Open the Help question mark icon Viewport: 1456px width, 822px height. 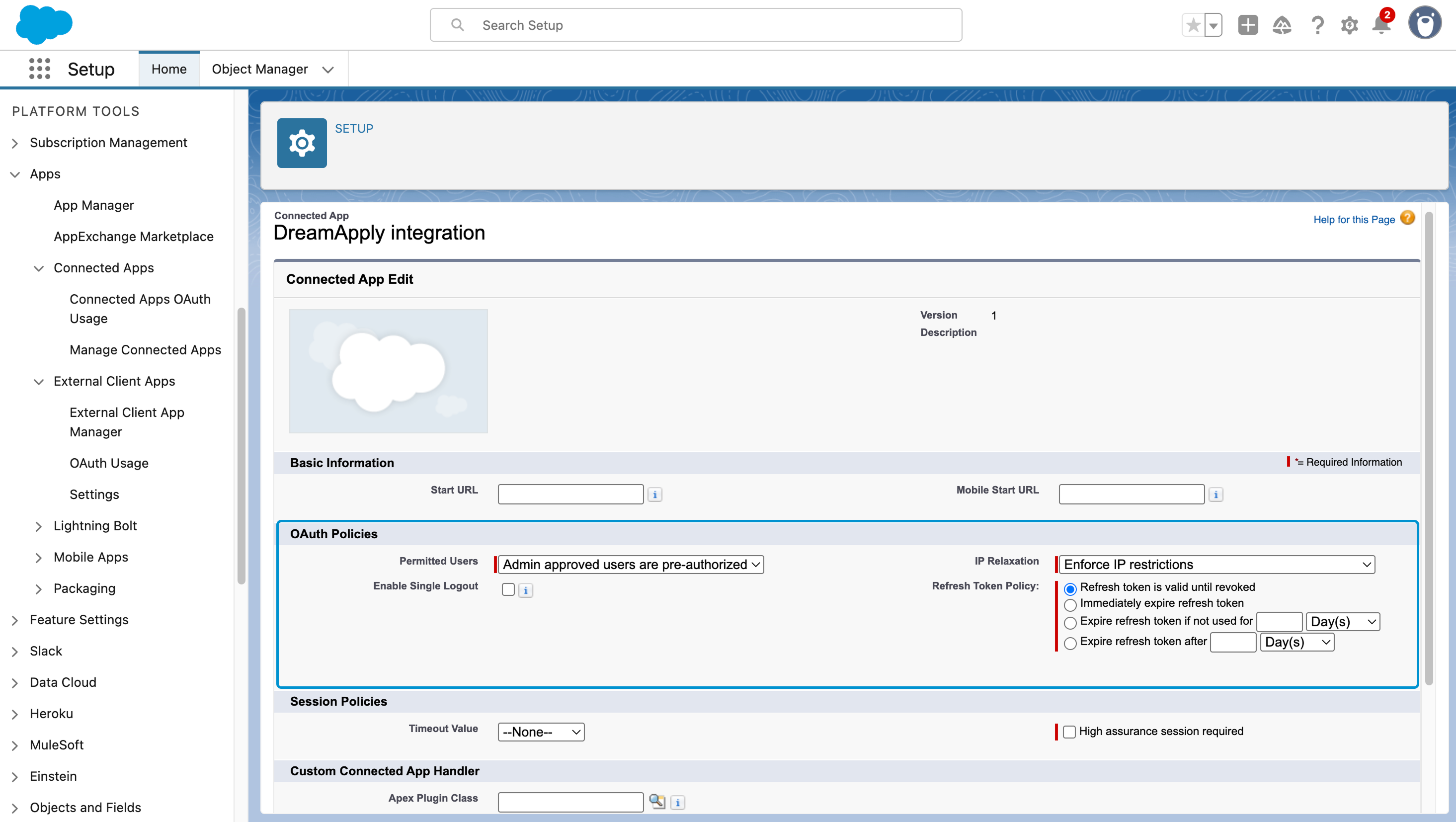[1317, 25]
